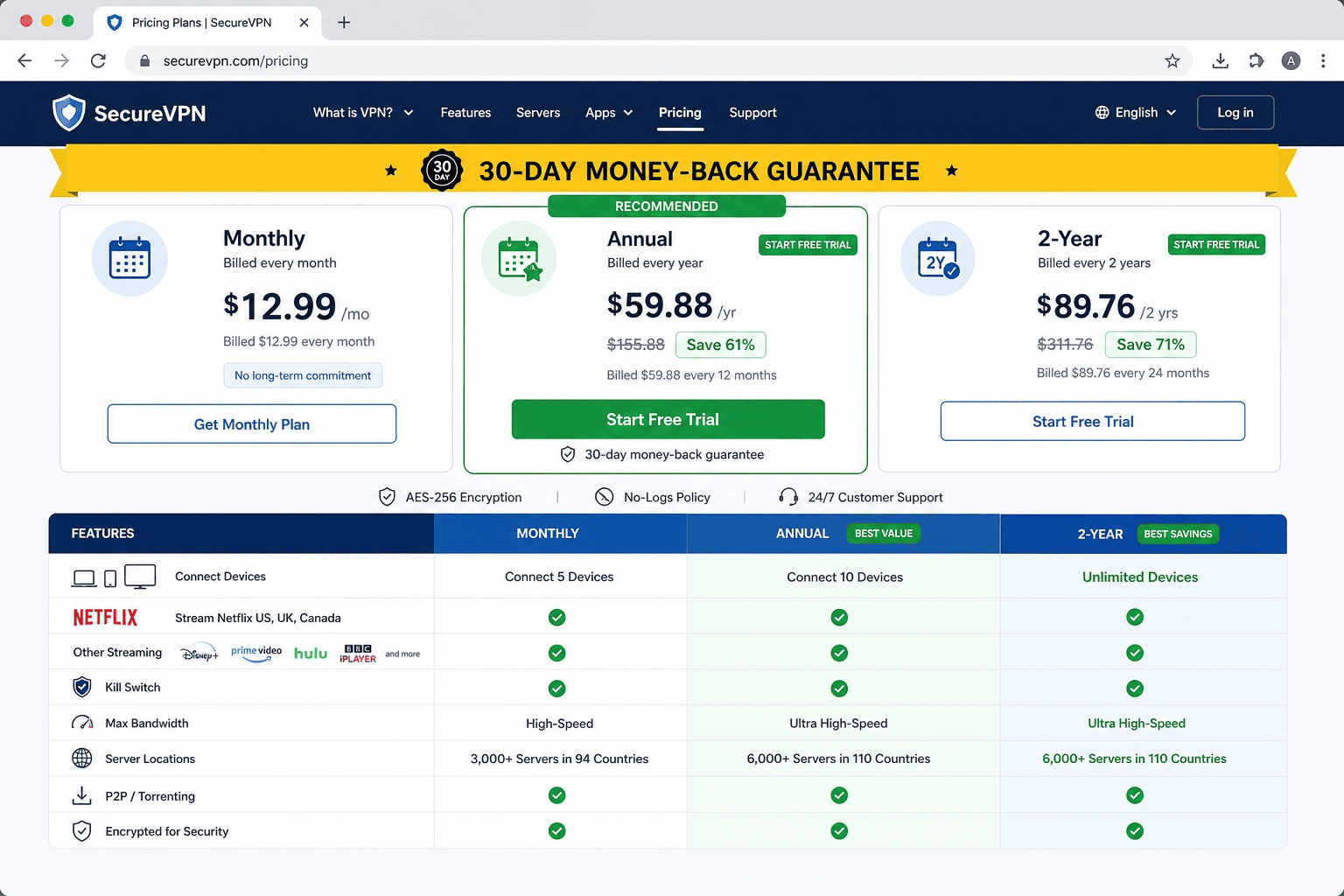Click the Server Locations globe icon
This screenshot has width=1344, height=896.
82,759
